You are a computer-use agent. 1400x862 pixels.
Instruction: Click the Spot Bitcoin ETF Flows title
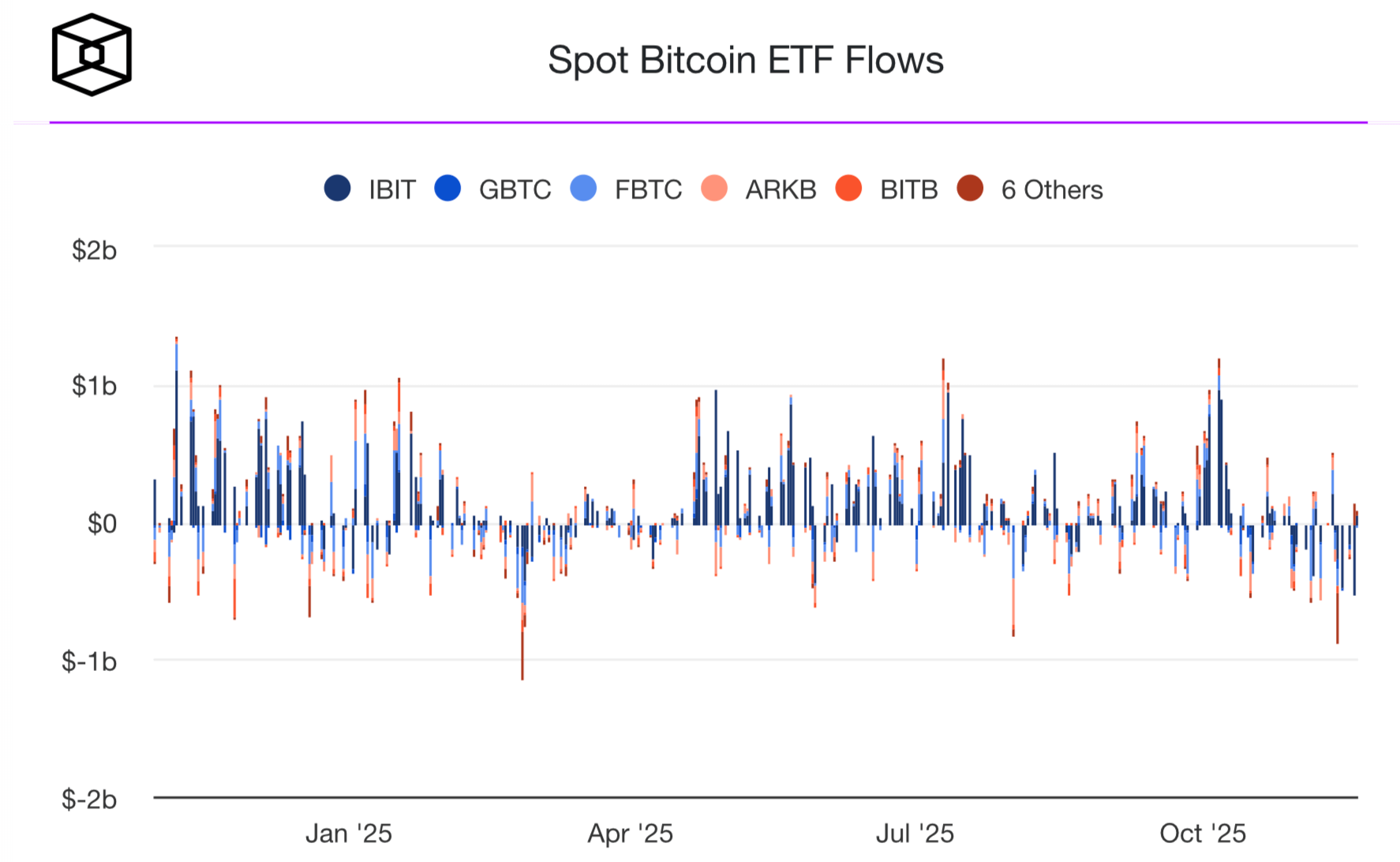[x=746, y=60]
